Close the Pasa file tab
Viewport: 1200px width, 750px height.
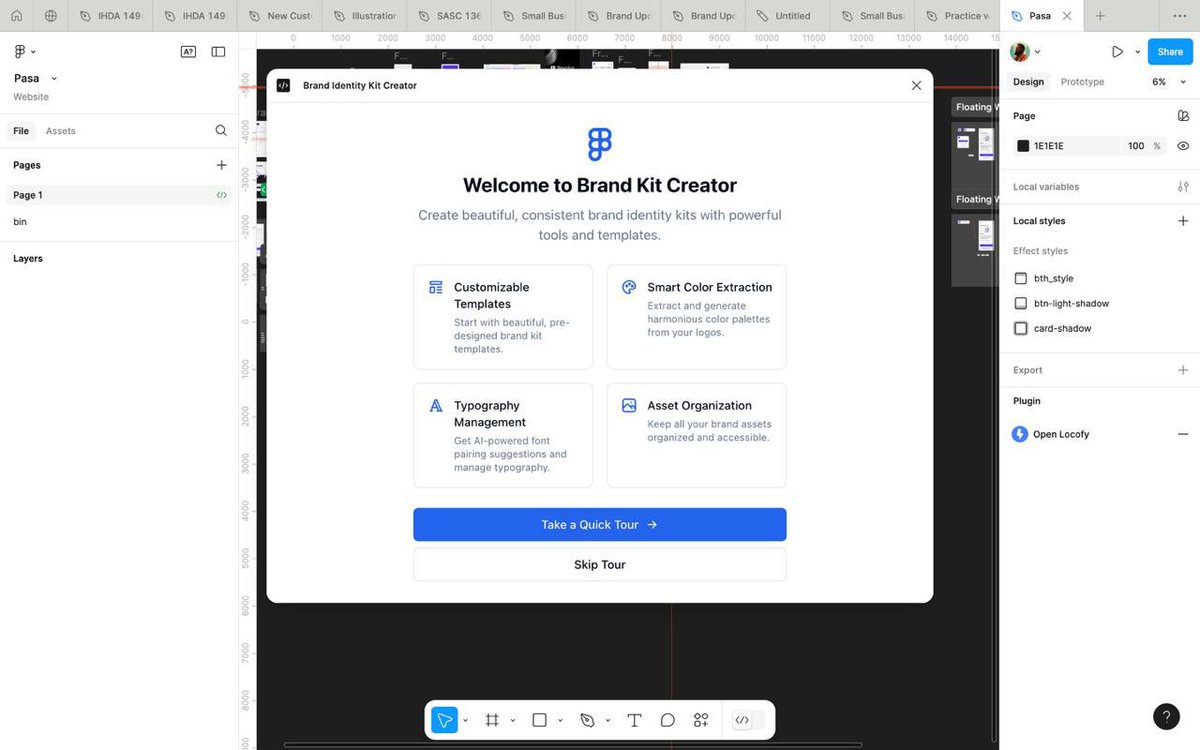tap(1067, 16)
